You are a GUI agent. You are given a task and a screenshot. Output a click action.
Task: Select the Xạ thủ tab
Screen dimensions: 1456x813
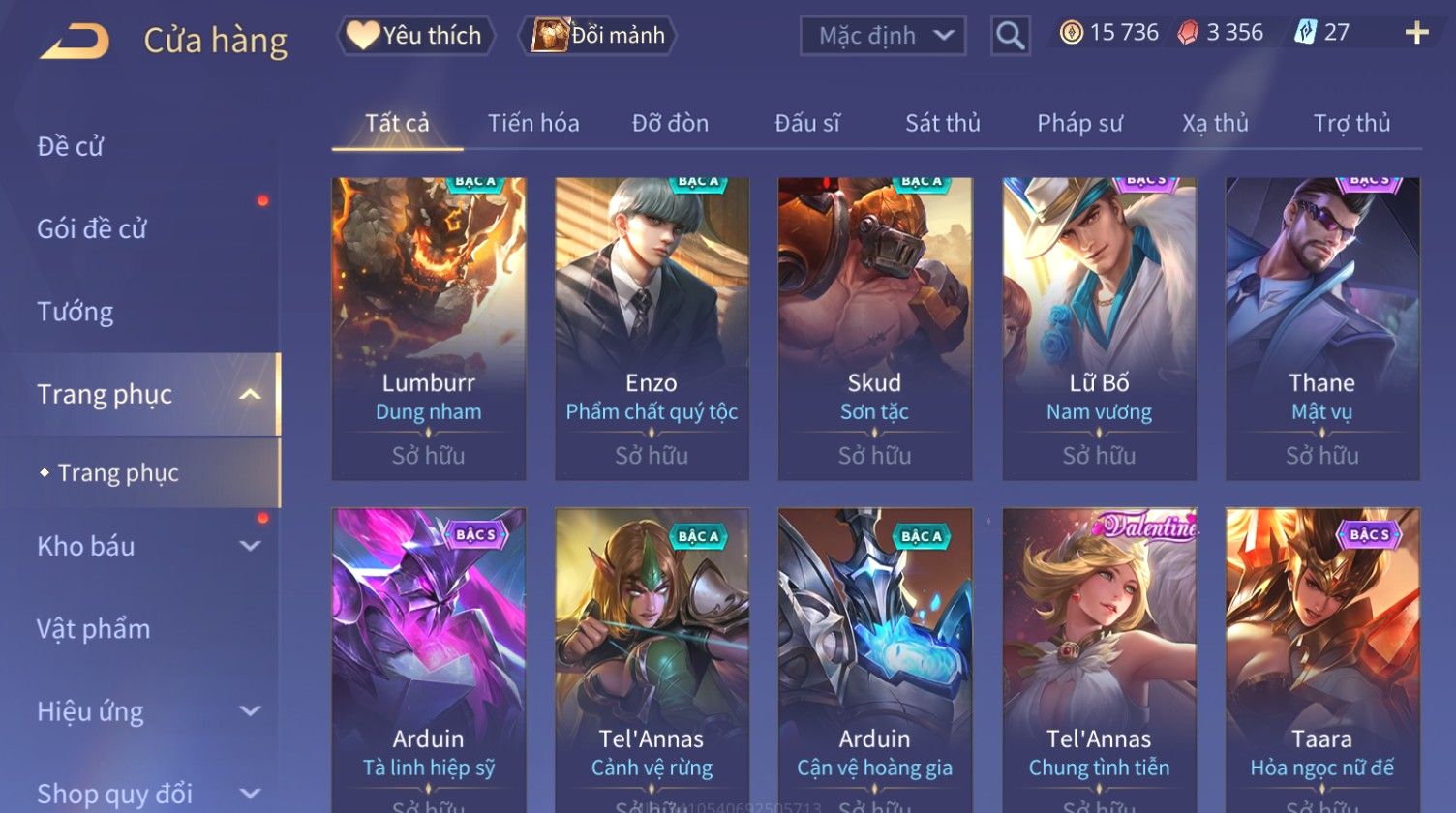[x=1215, y=123]
